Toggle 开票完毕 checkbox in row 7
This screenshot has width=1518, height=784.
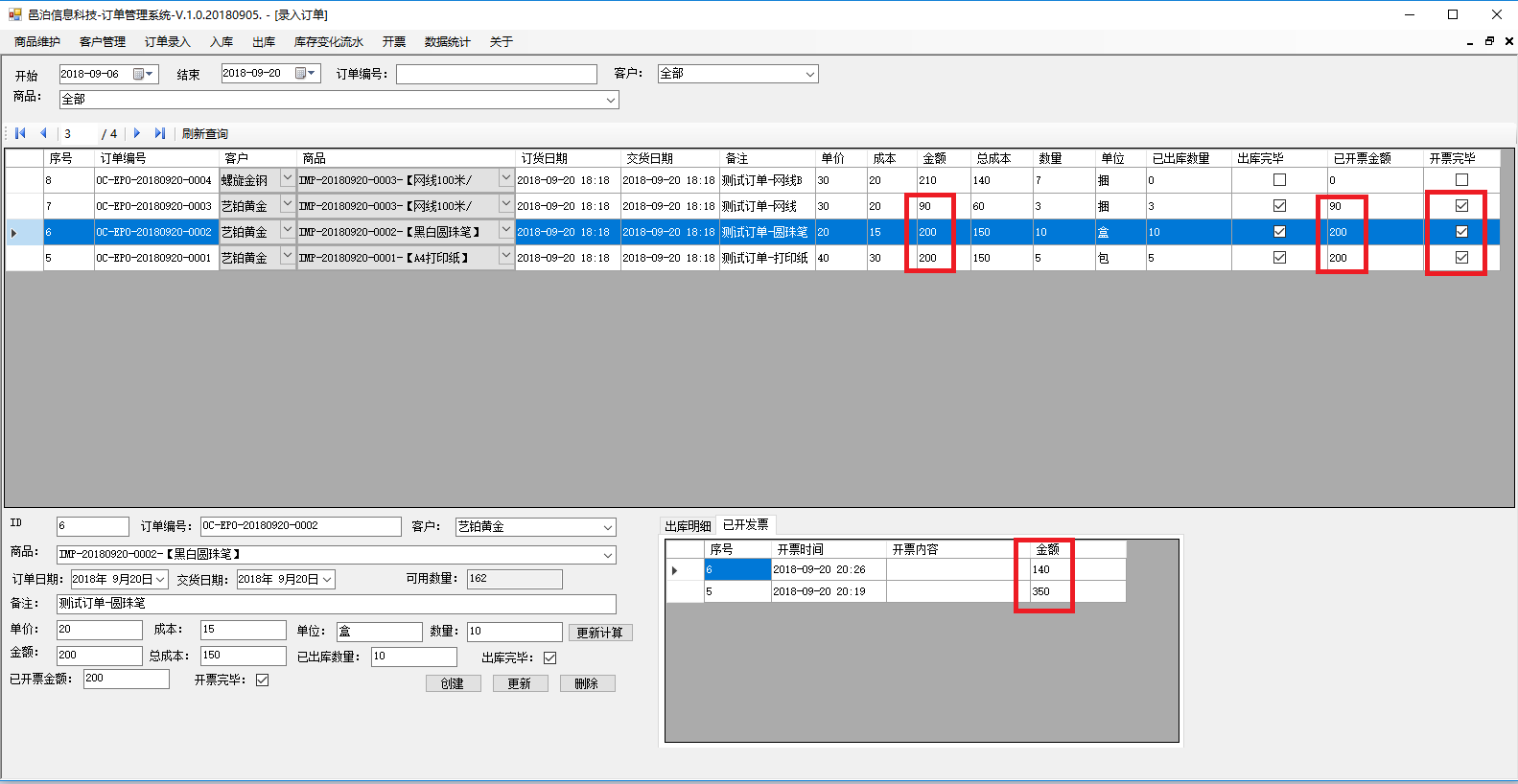click(1461, 206)
